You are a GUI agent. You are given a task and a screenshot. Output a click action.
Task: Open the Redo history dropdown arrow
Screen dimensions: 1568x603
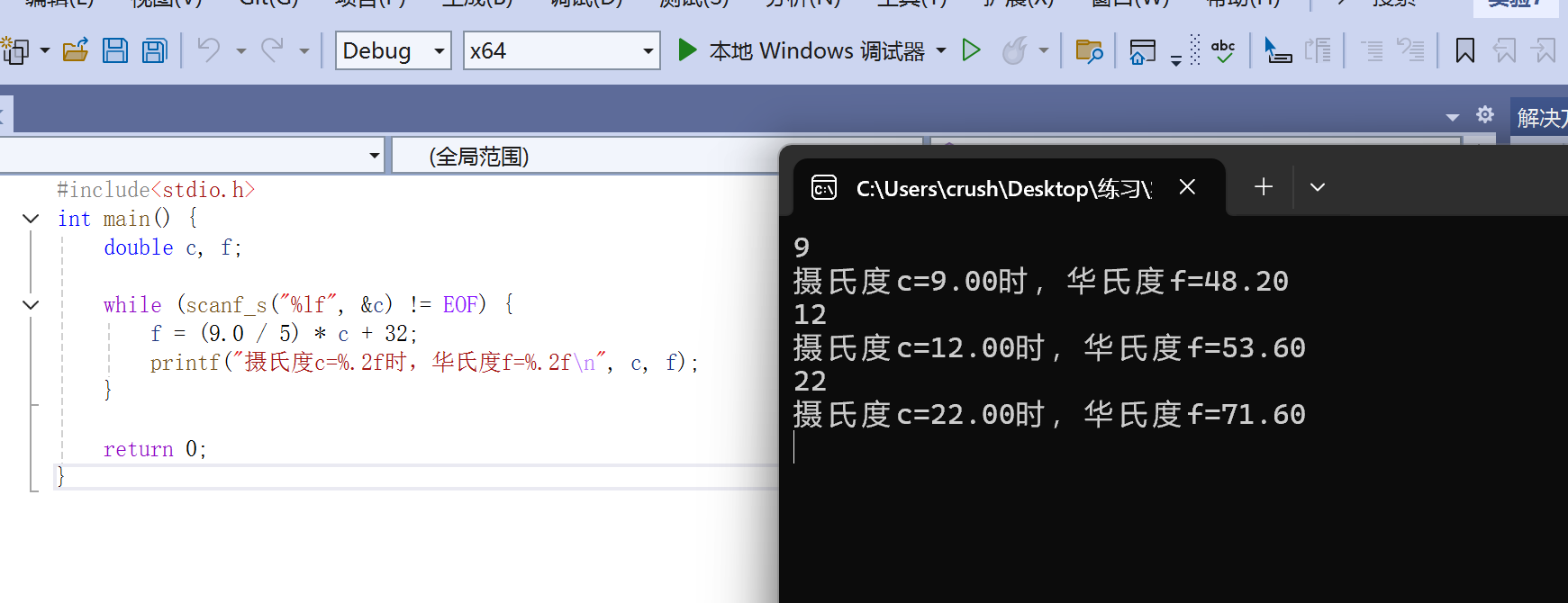304,51
